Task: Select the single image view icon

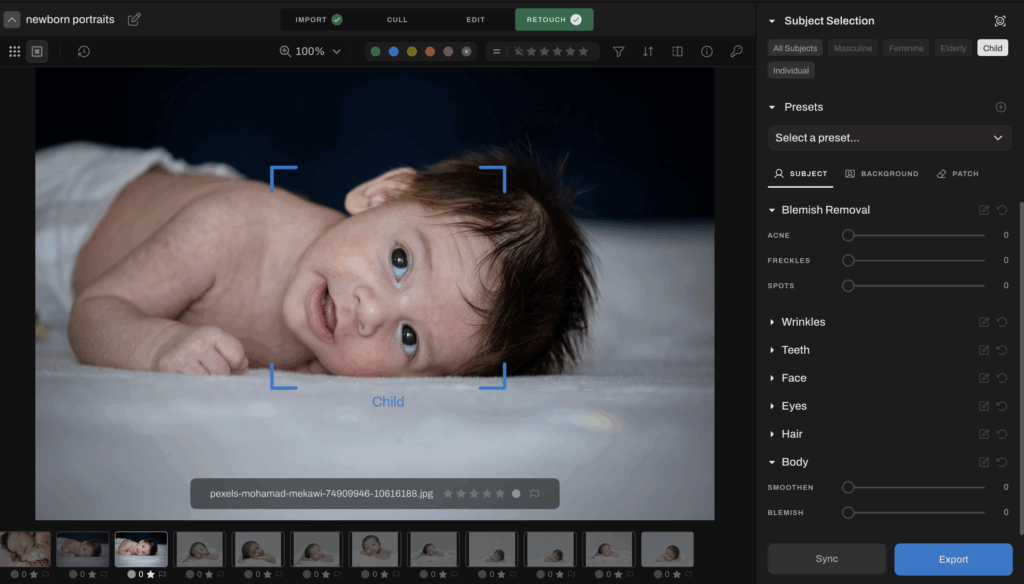Action: 38,51
